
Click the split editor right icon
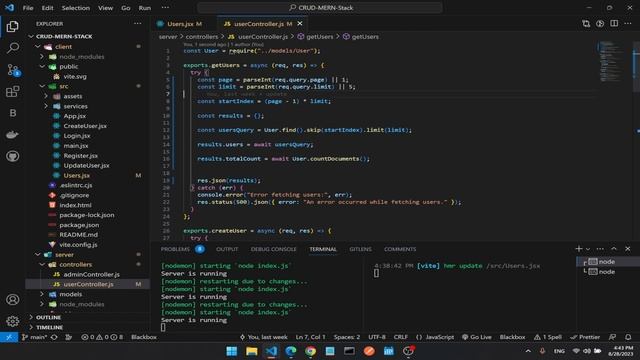point(614,24)
